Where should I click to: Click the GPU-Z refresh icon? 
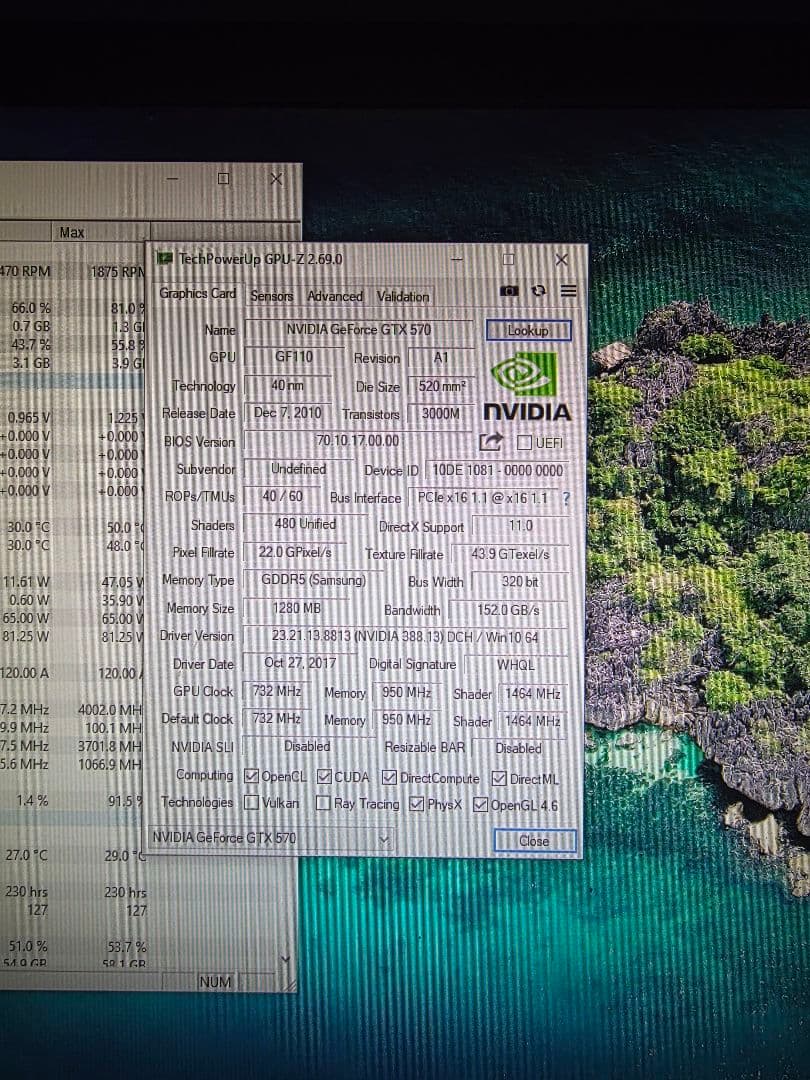pos(539,291)
